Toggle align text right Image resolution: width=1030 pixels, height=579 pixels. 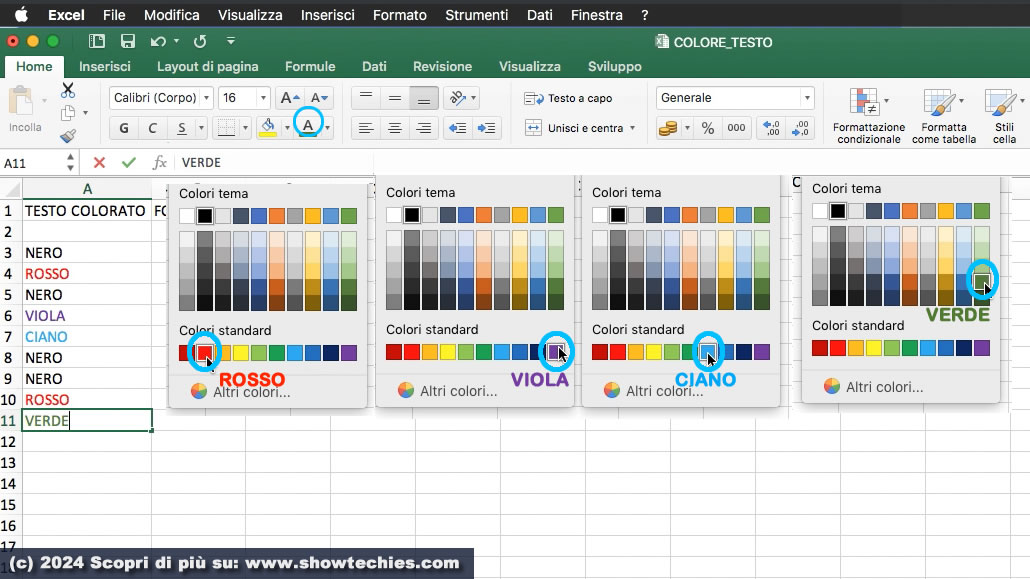click(x=424, y=128)
